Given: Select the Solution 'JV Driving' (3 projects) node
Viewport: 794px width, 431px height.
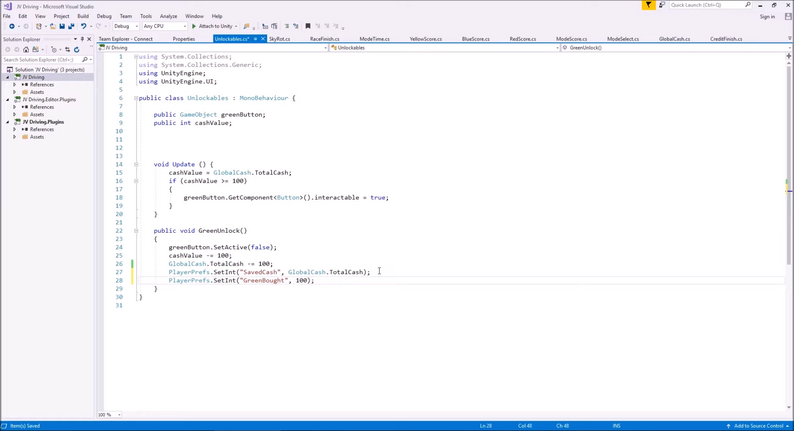Looking at the screenshot, I should click(50, 70).
